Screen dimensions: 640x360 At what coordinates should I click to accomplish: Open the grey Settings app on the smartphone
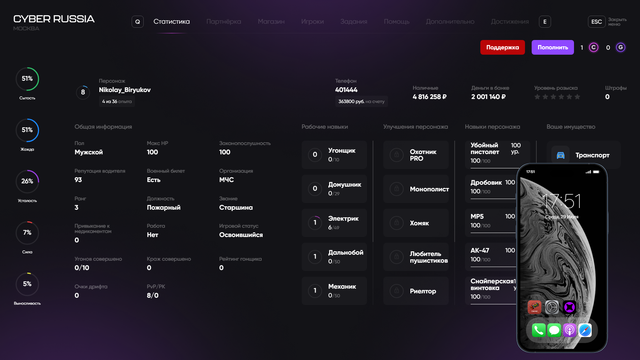point(552,307)
